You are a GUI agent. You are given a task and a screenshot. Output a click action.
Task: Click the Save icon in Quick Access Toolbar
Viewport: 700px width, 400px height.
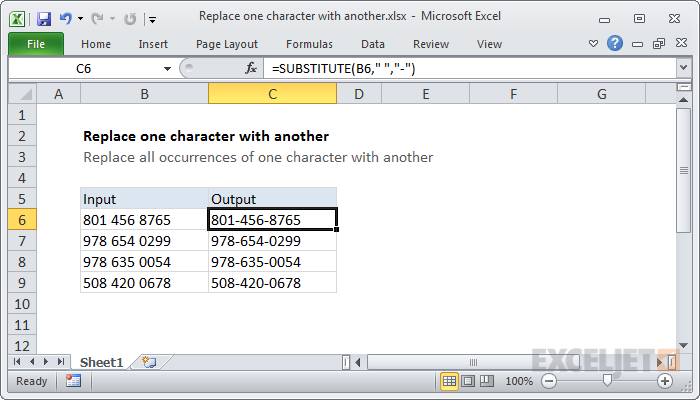coord(44,19)
